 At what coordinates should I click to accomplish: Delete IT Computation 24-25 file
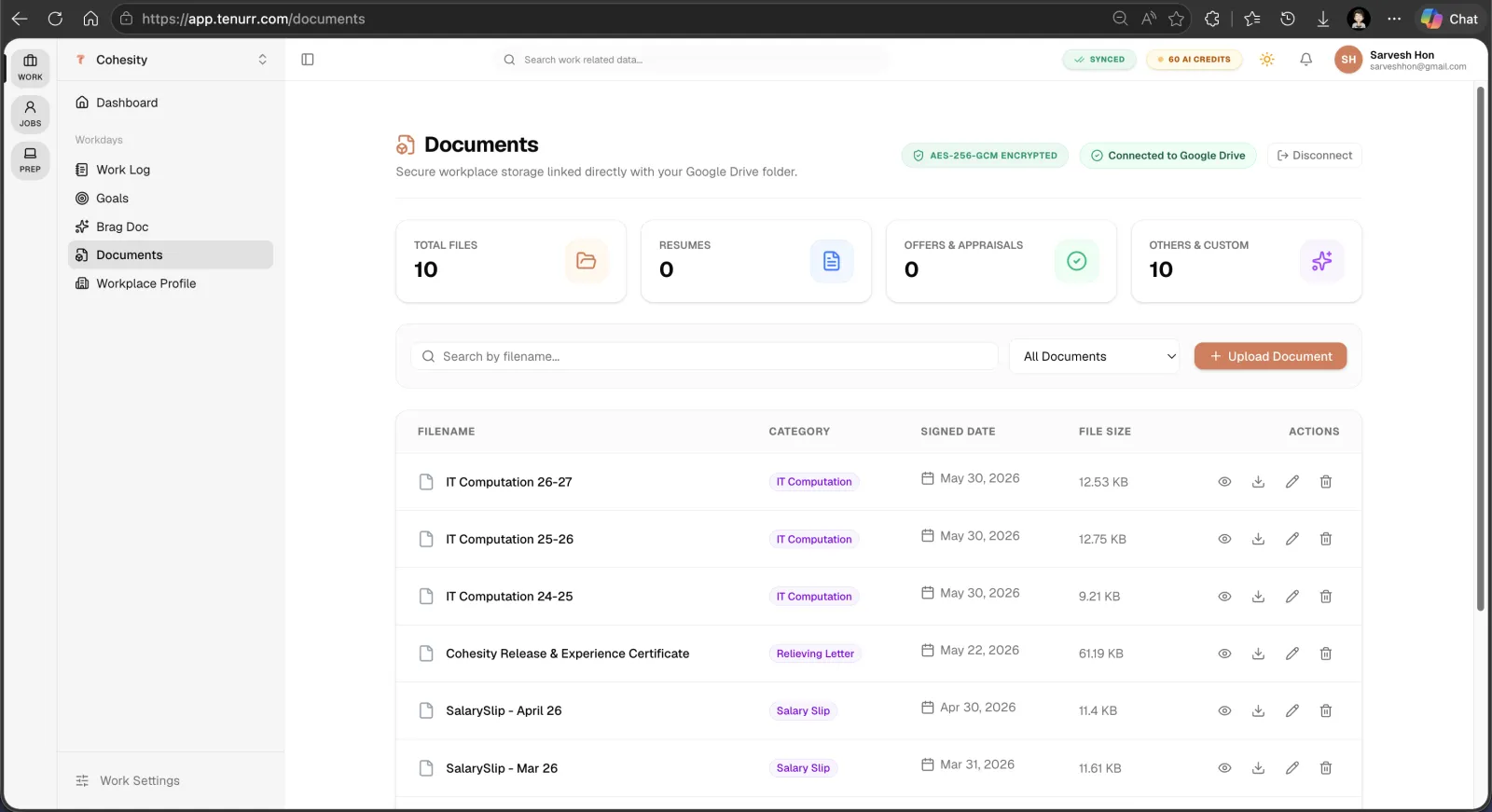[1326, 597]
